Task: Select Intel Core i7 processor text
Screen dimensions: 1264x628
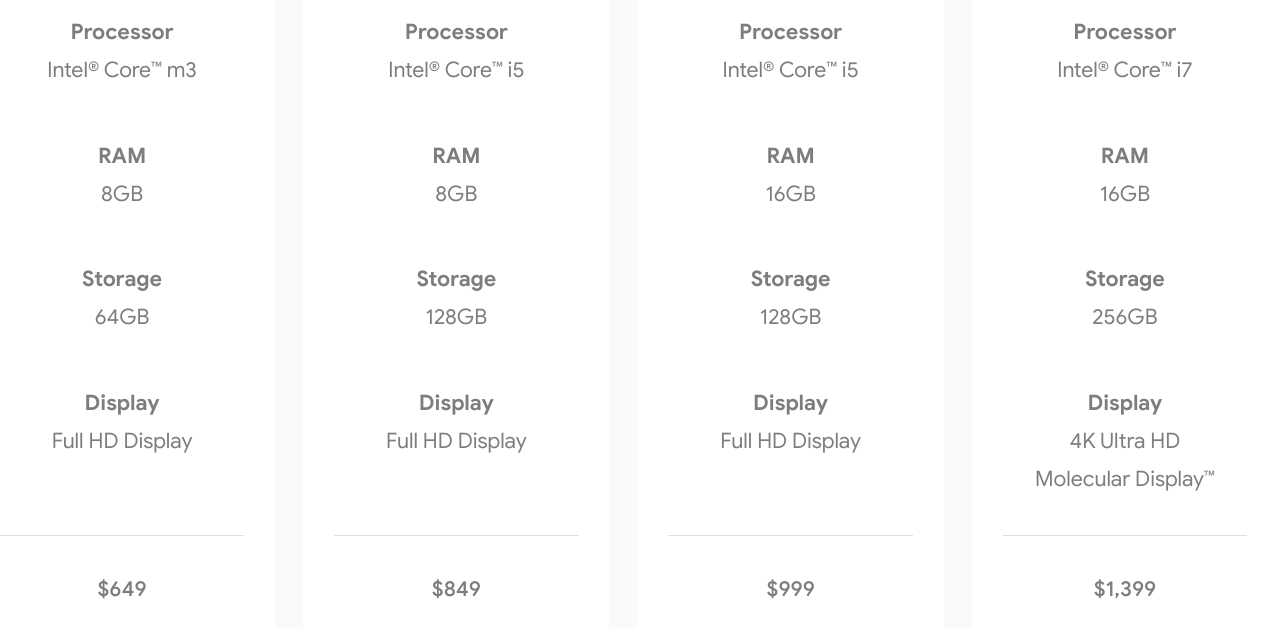Action: click(1124, 70)
